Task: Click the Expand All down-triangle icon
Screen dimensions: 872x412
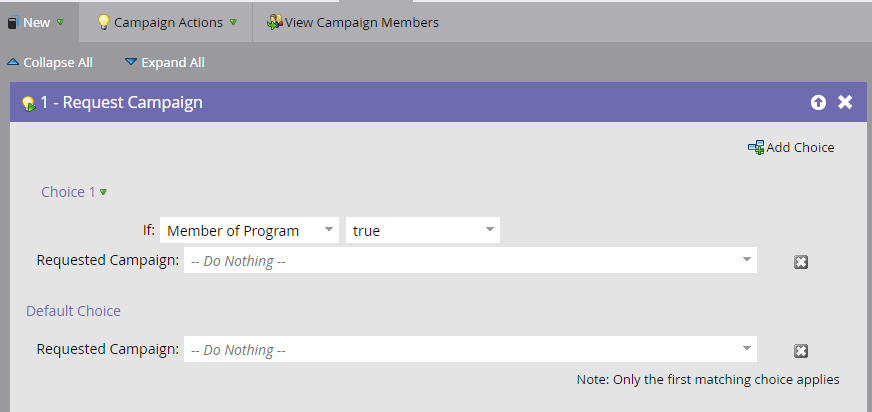Action: tap(131, 62)
